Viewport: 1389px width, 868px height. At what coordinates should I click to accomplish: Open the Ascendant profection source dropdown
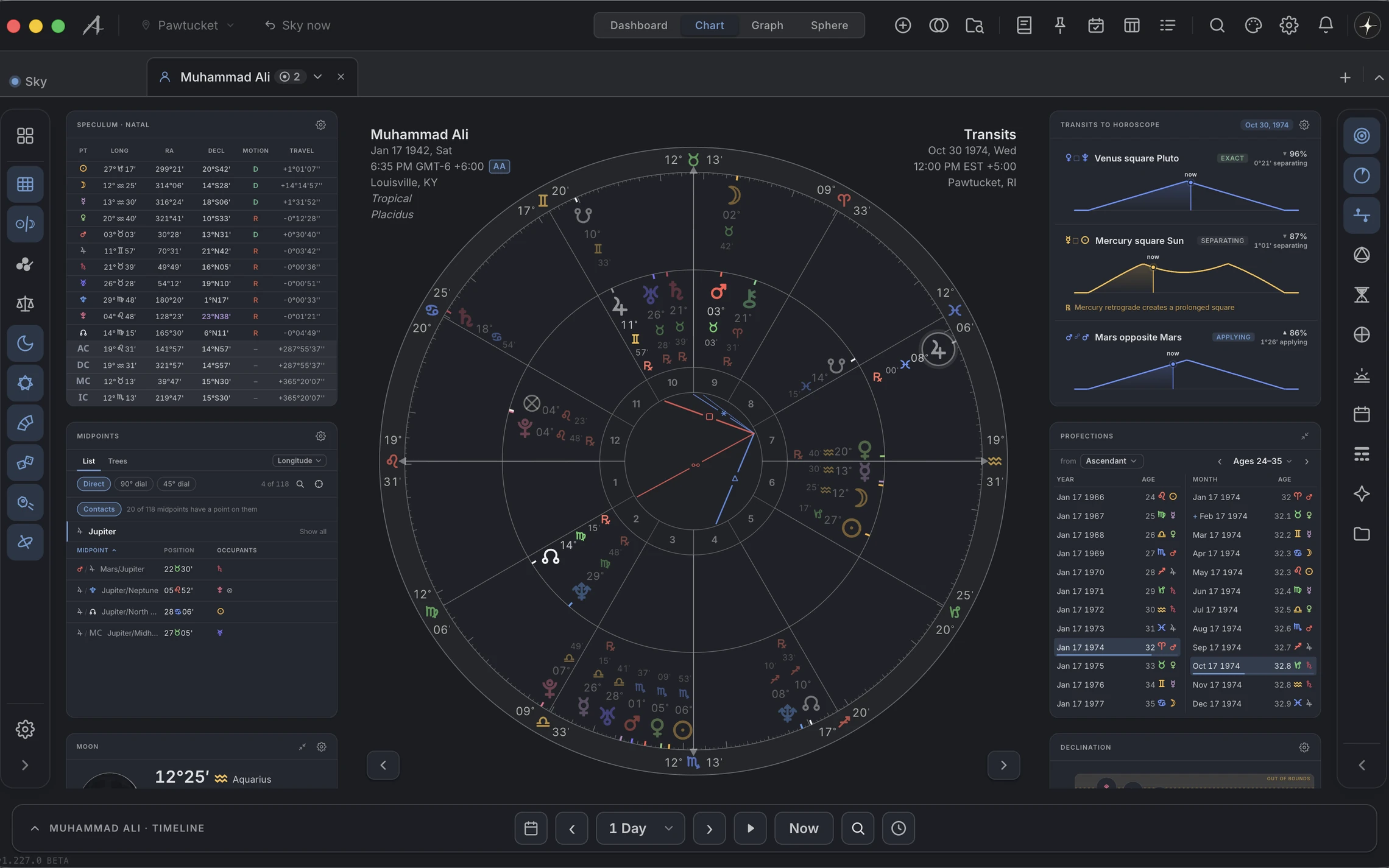click(x=1111, y=461)
